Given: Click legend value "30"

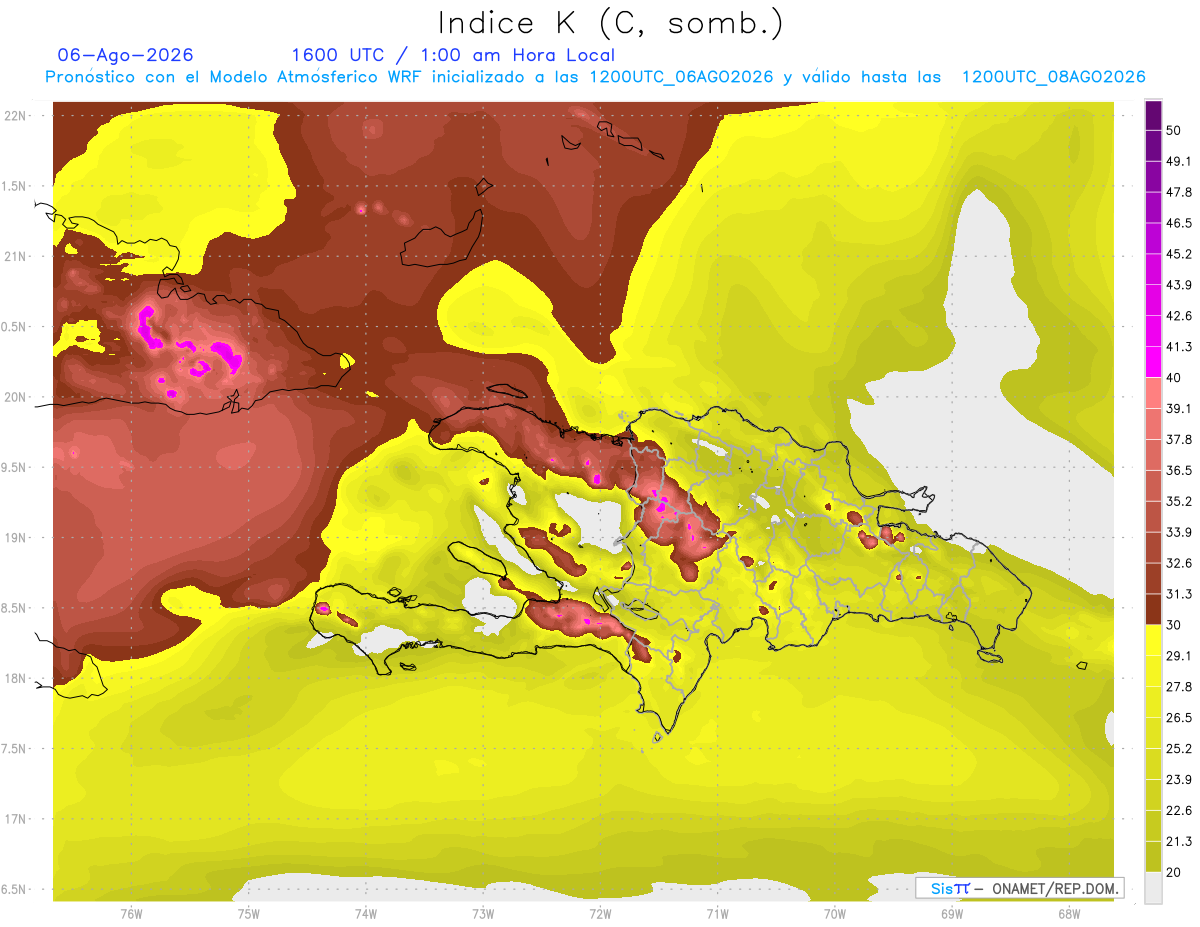Looking at the screenshot, I should pyautogui.click(x=1175, y=625).
